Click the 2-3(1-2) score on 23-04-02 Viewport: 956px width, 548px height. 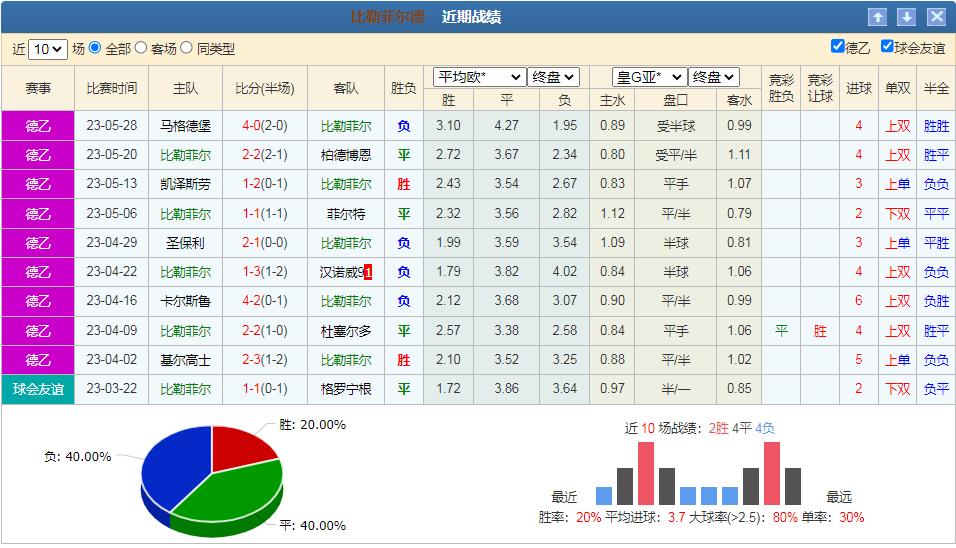pyautogui.click(x=265, y=360)
